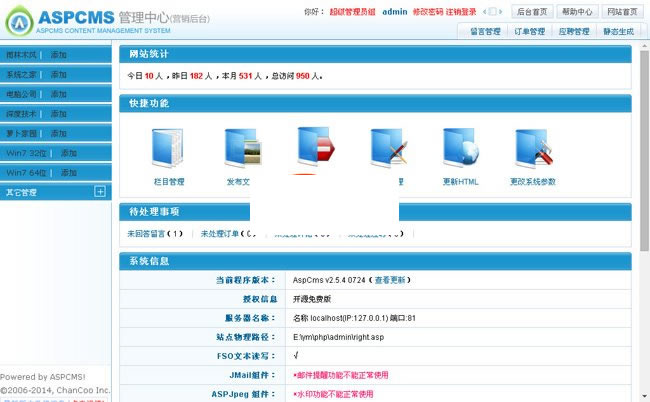Open 网站首页
Image resolution: width=650 pixels, height=402 pixels.
(622, 12)
